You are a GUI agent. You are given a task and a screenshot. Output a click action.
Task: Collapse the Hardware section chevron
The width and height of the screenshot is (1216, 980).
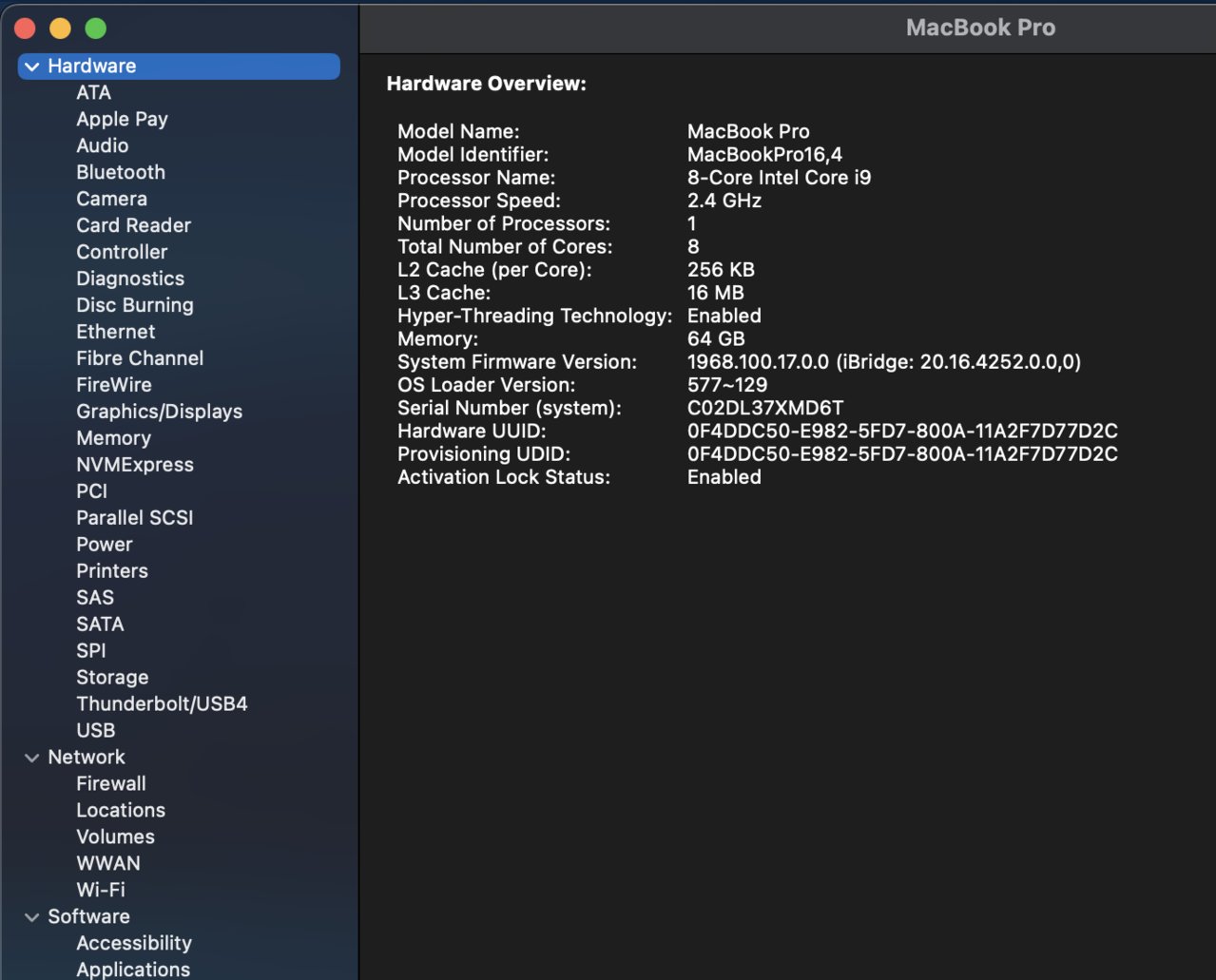coord(32,67)
